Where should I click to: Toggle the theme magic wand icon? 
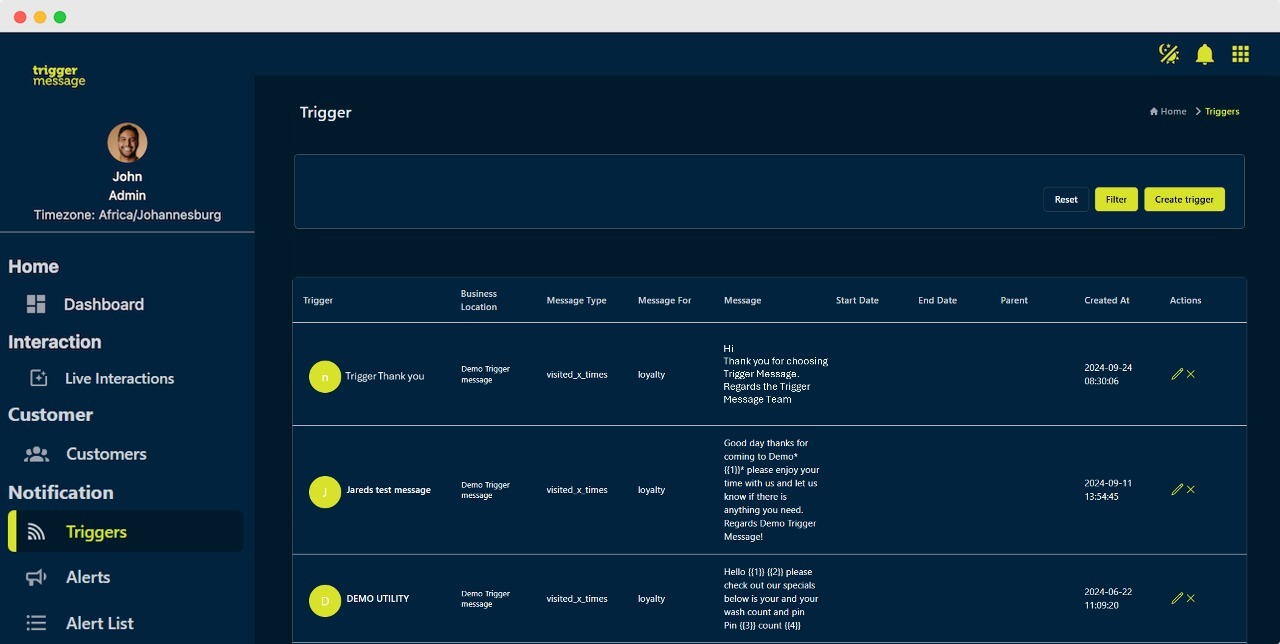tap(1168, 55)
